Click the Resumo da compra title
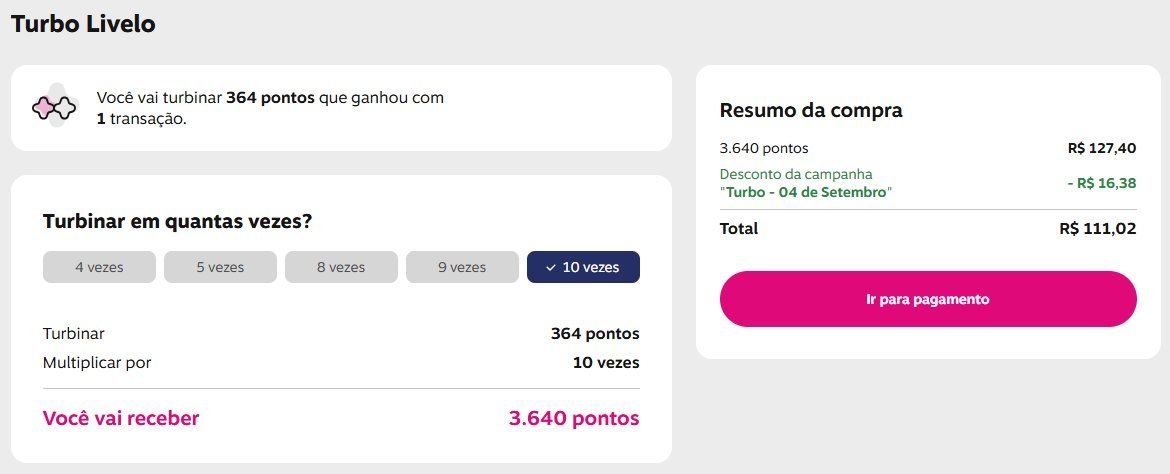Screen dimensions: 1170x474 (x=810, y=110)
